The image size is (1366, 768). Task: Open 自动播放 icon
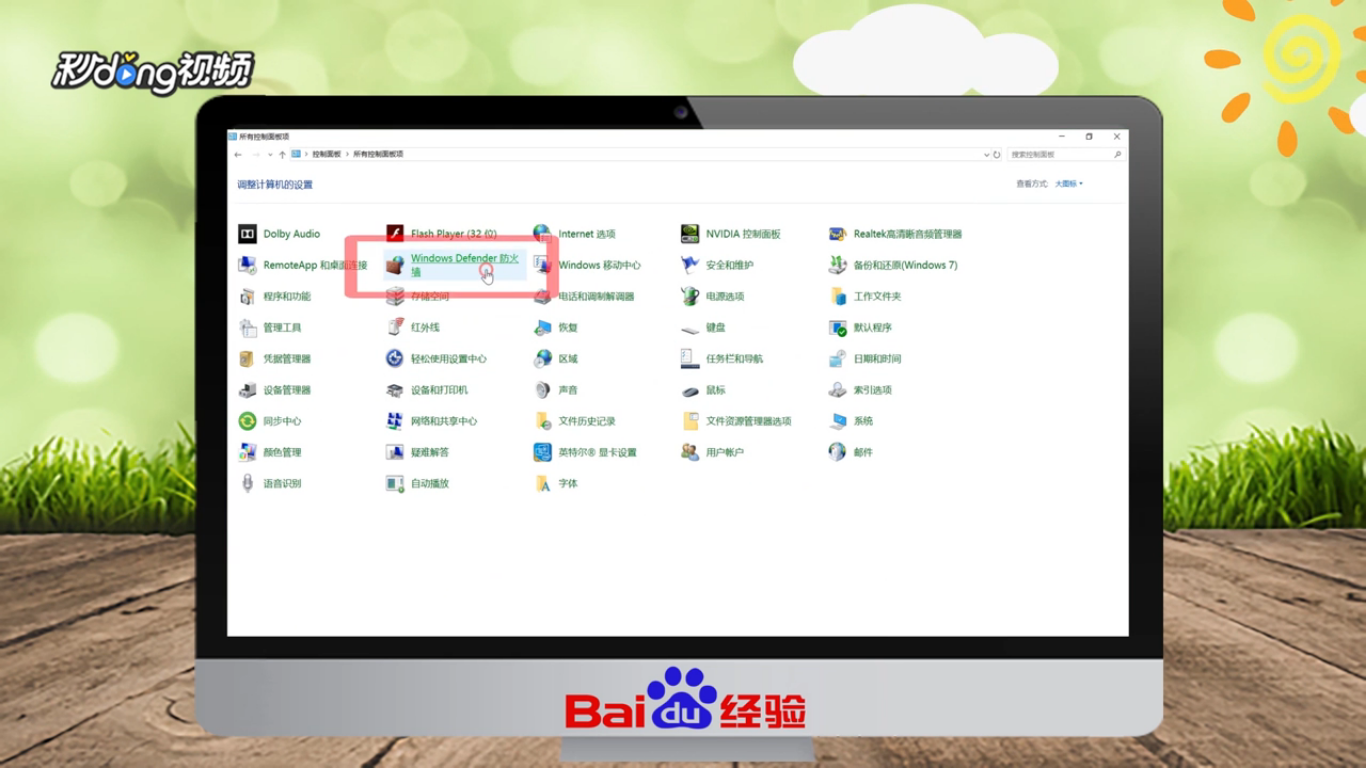tap(395, 483)
